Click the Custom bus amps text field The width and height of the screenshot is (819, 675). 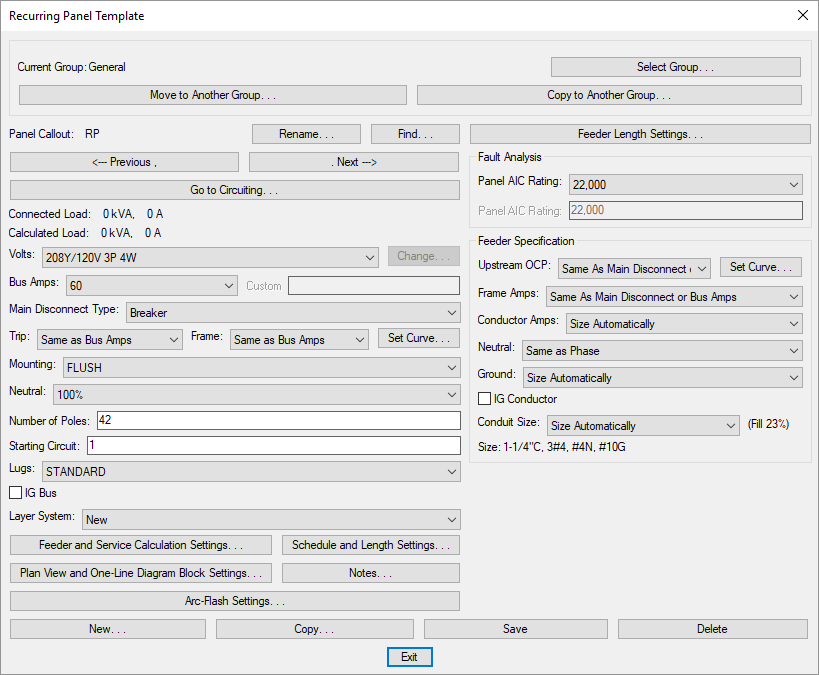click(x=374, y=286)
